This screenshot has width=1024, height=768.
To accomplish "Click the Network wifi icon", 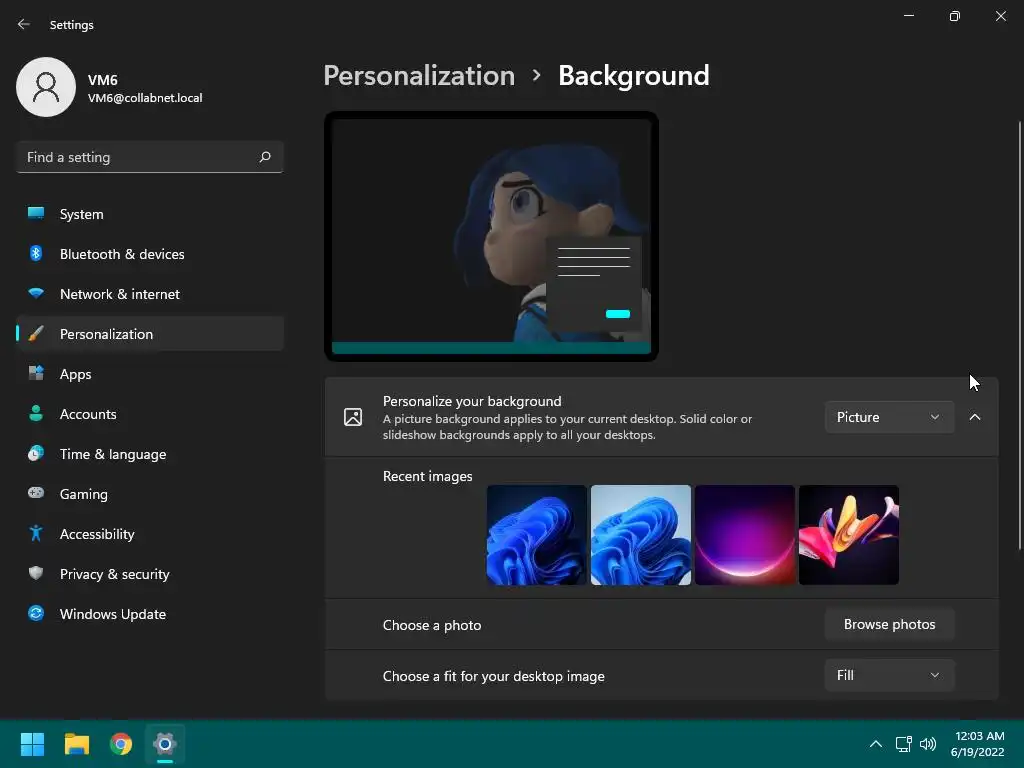I will (36, 293).
